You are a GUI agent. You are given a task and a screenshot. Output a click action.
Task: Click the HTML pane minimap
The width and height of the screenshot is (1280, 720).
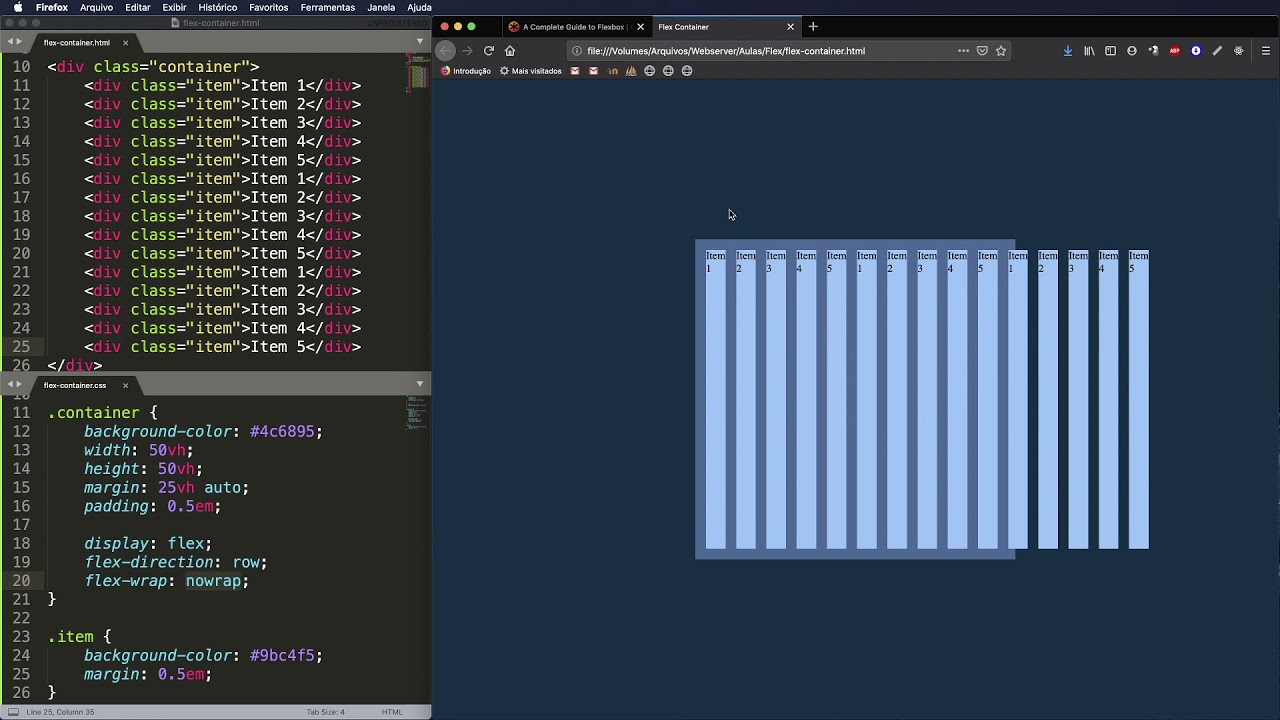pyautogui.click(x=417, y=73)
